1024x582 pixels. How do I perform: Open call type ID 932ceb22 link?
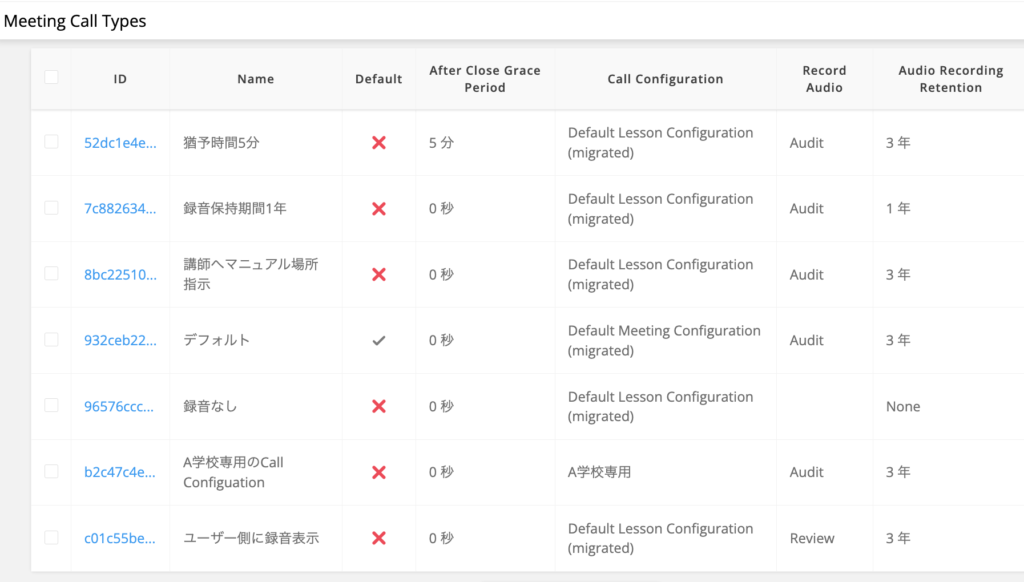click(x=120, y=341)
